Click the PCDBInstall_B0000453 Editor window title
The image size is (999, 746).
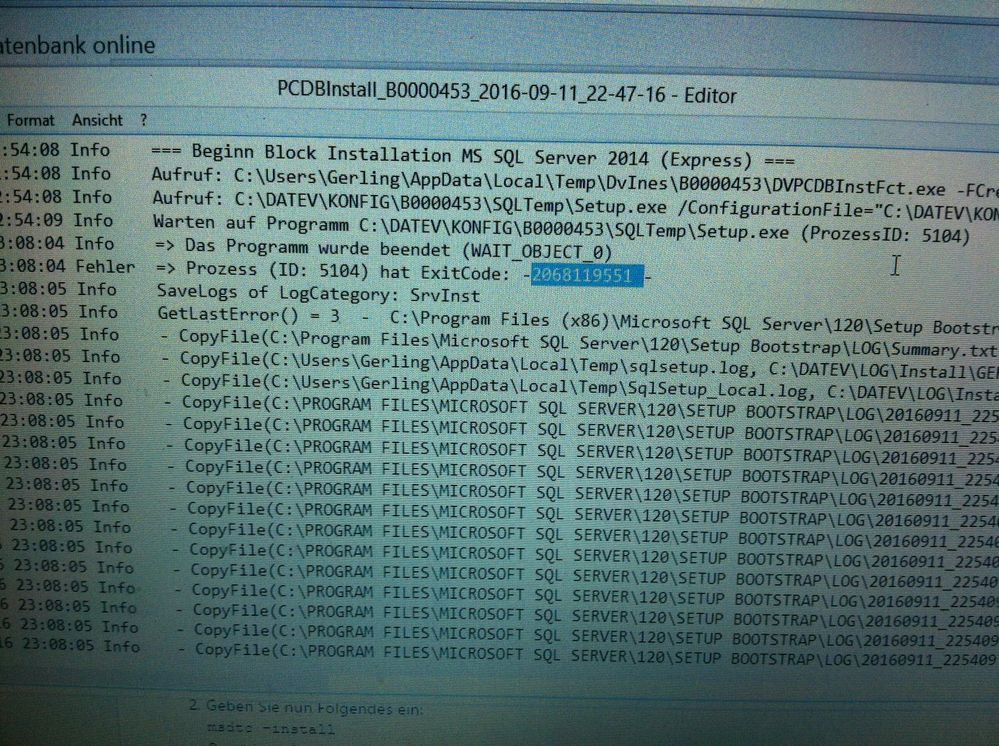[x=507, y=93]
